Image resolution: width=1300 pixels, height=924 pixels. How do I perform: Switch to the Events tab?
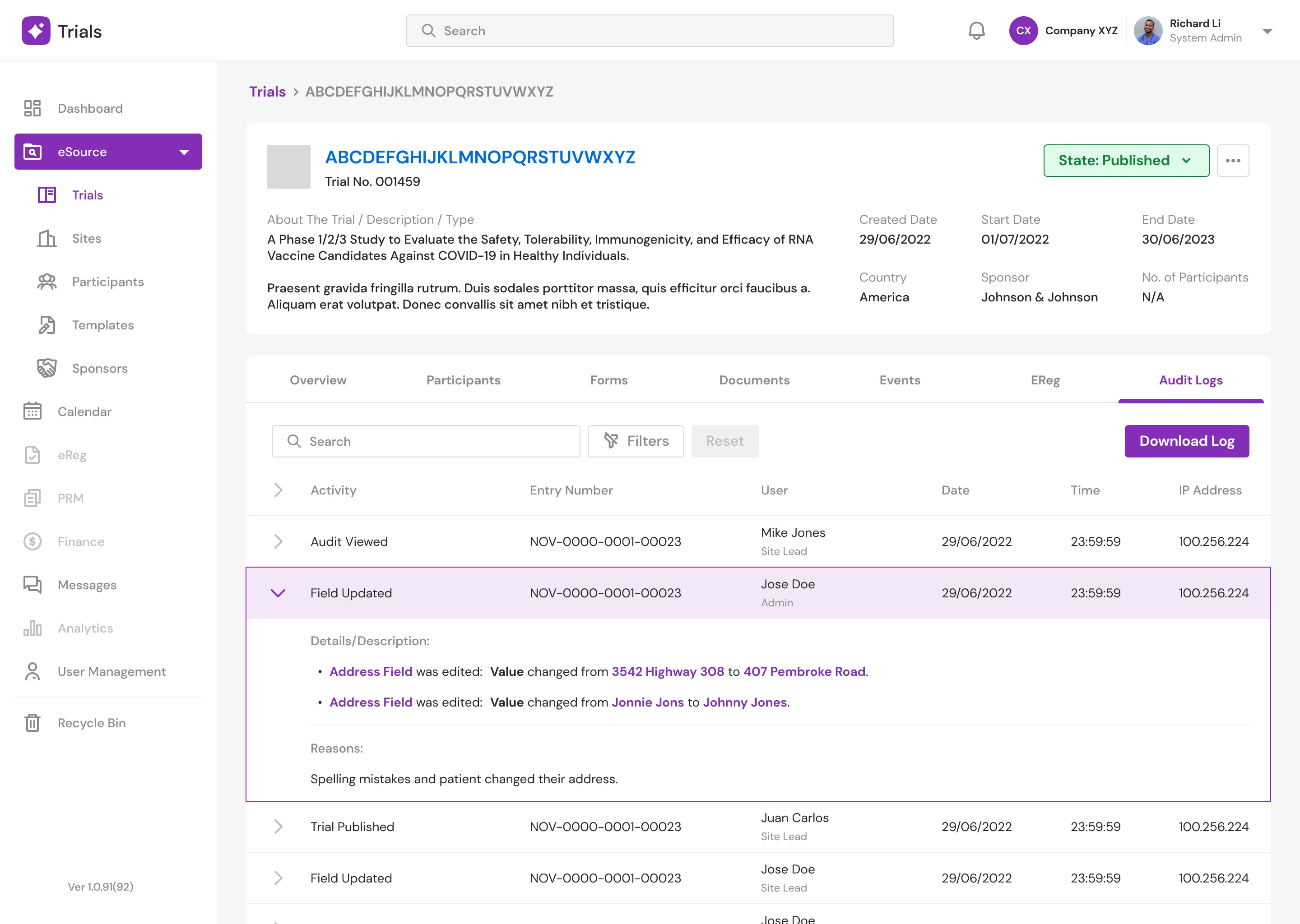[x=899, y=380]
